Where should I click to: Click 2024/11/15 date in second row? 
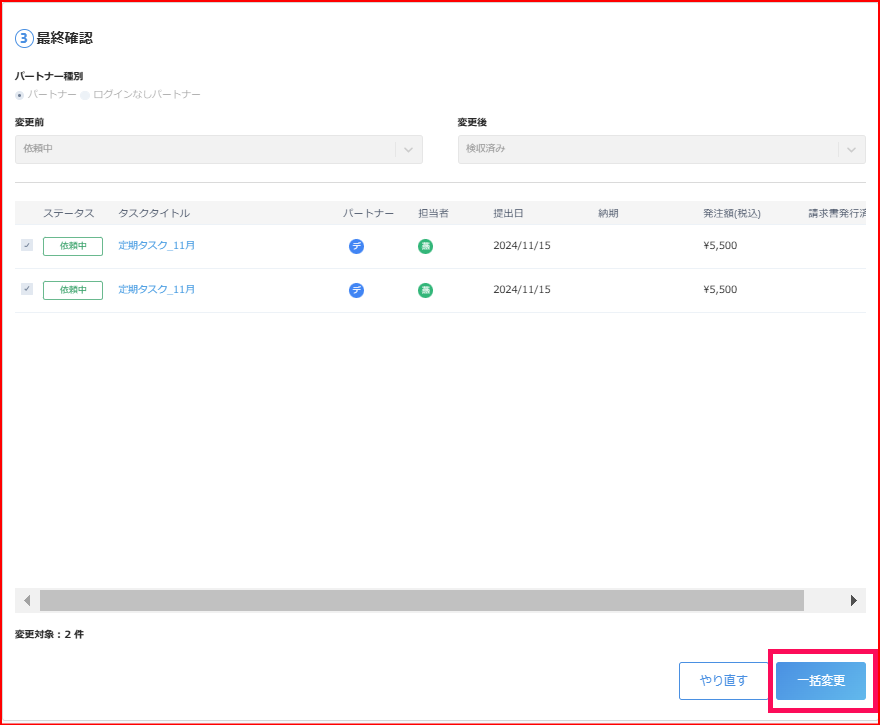coord(522,290)
